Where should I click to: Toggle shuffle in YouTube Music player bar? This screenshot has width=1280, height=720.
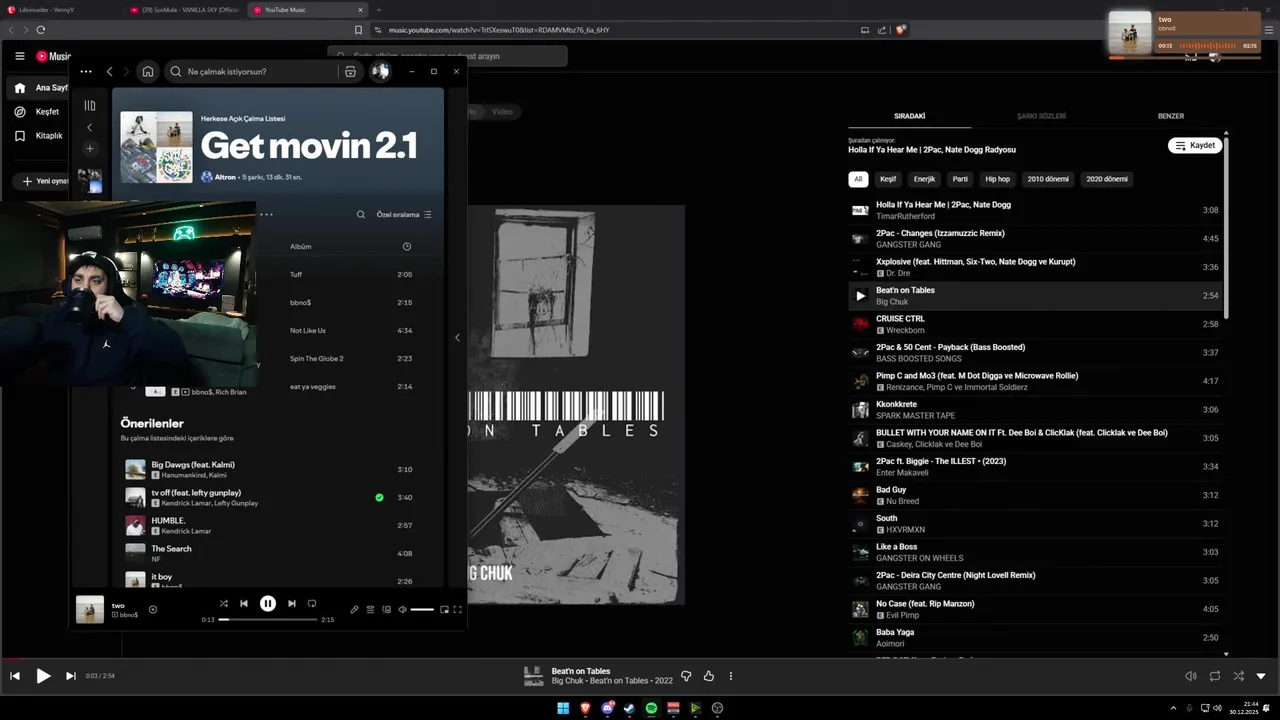pyautogui.click(x=1238, y=676)
